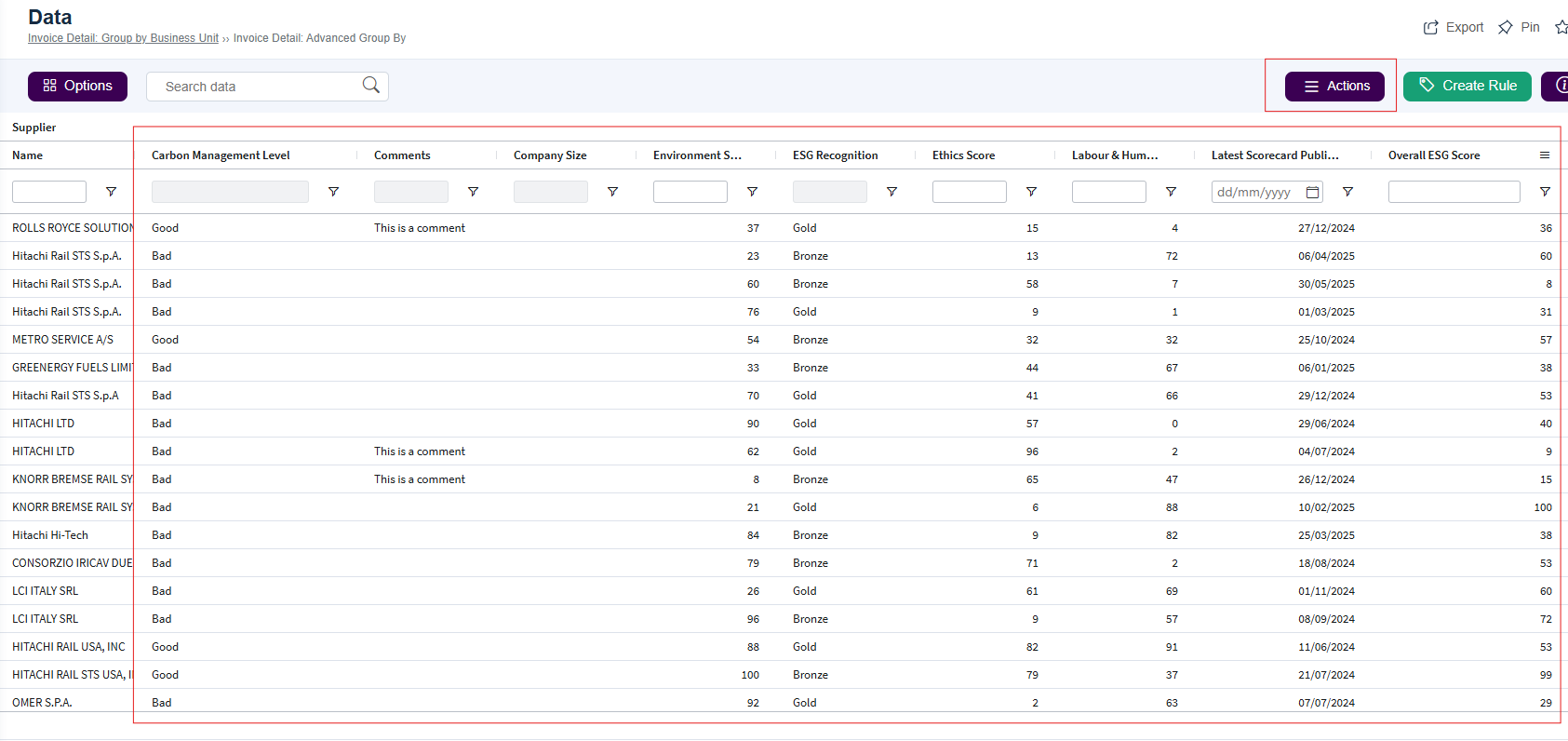Viewport: 1568px width, 741px height.
Task: Open filter icon for Latest Scorecard date column
Action: [1347, 192]
